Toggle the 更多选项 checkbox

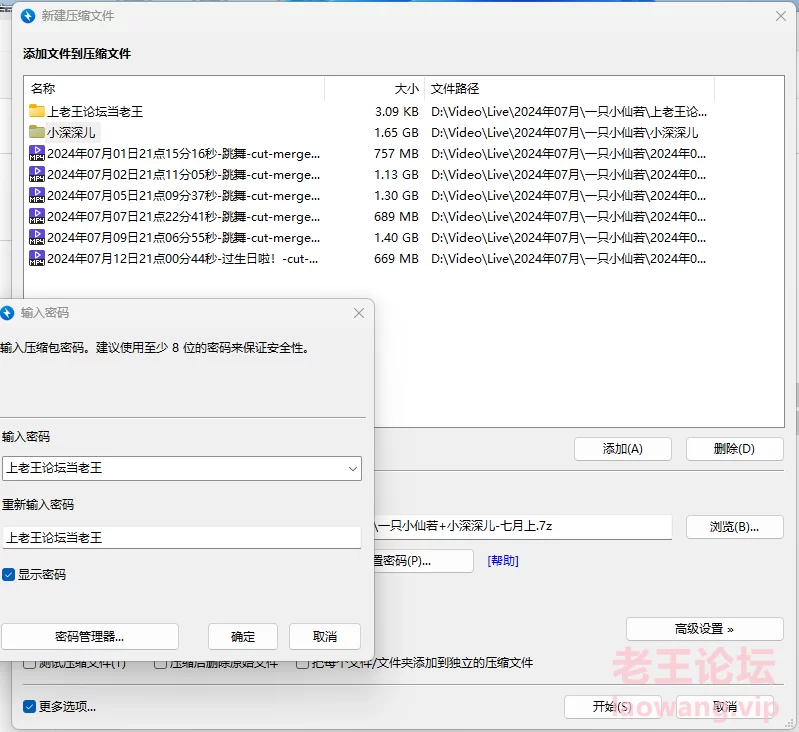(30, 707)
